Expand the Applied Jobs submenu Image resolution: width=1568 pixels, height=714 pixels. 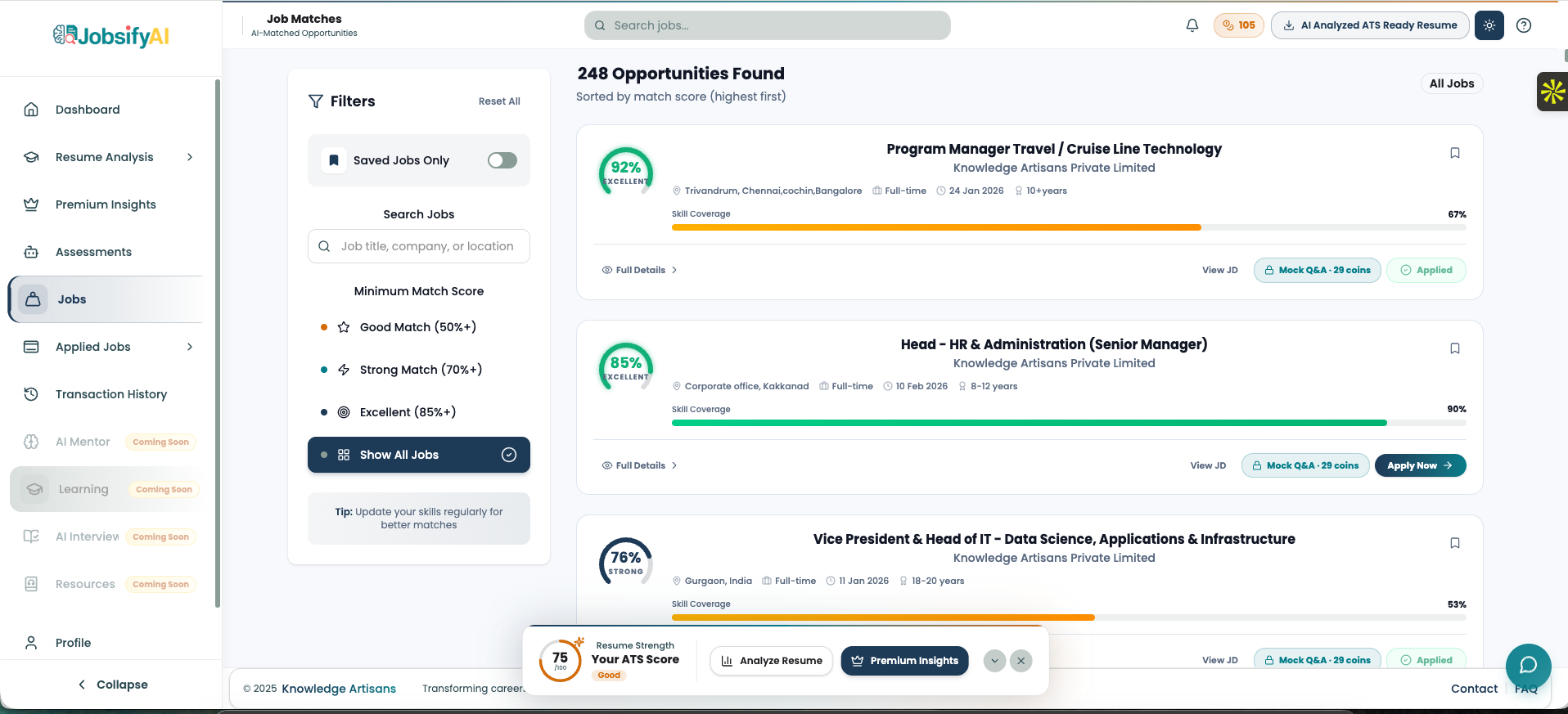[190, 347]
